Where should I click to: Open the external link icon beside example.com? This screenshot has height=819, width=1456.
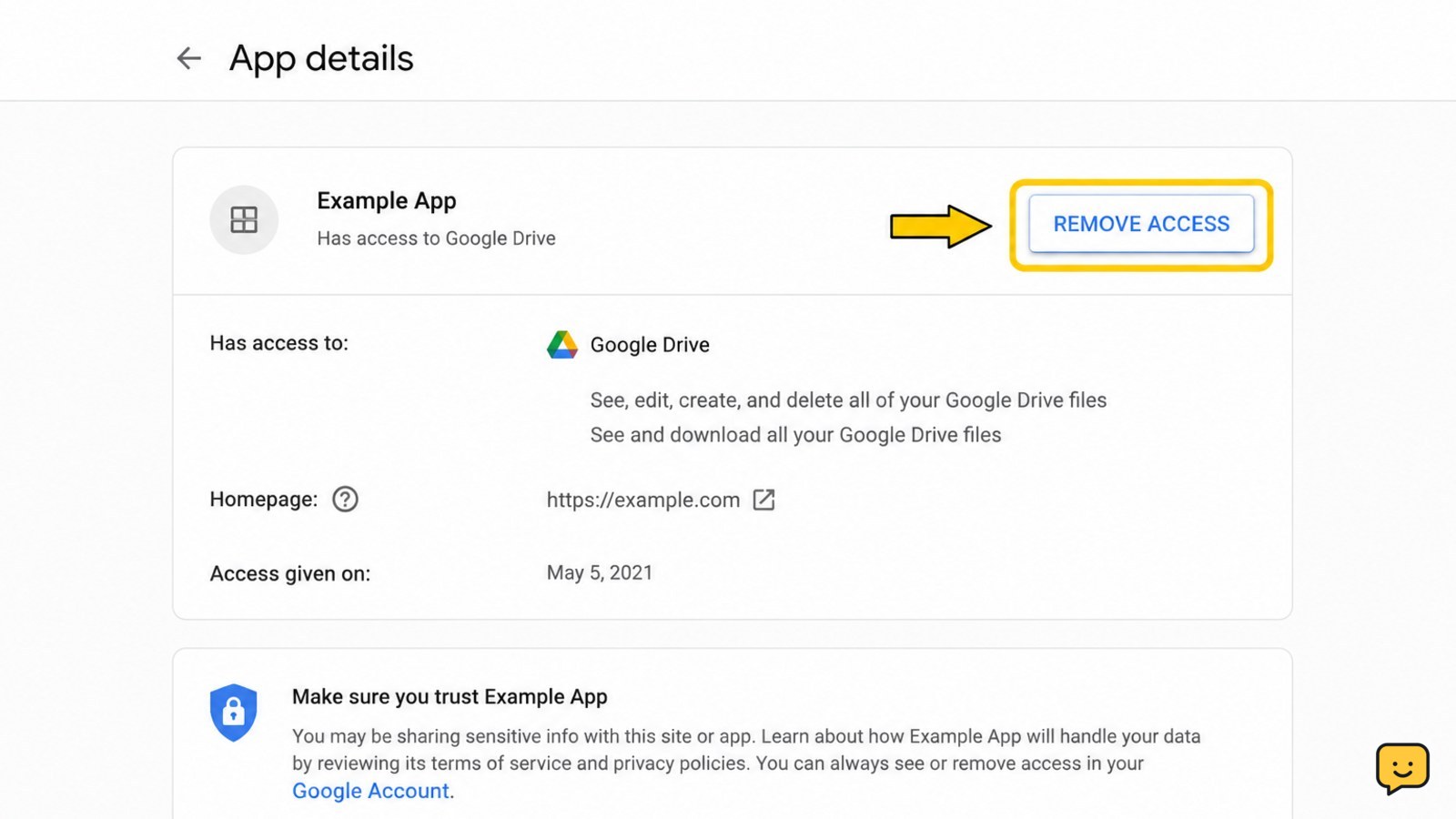tap(763, 500)
